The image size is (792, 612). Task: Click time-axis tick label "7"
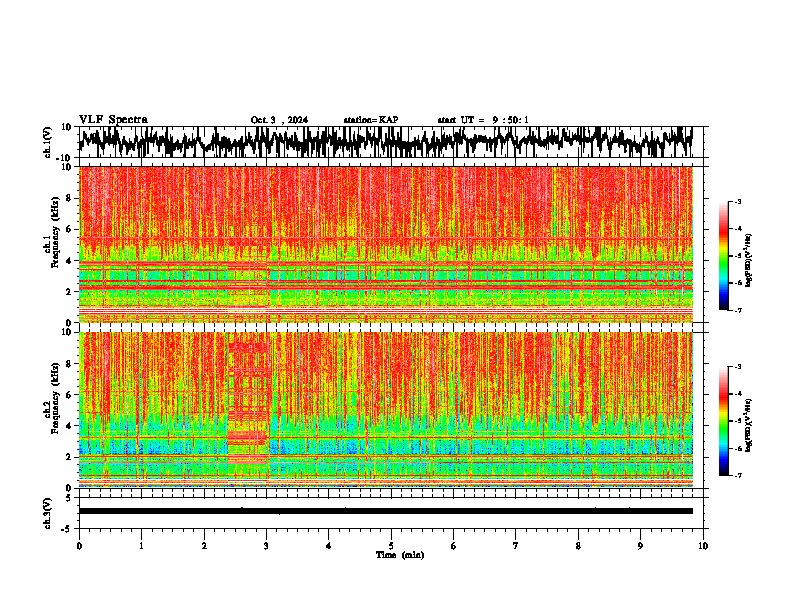516,546
